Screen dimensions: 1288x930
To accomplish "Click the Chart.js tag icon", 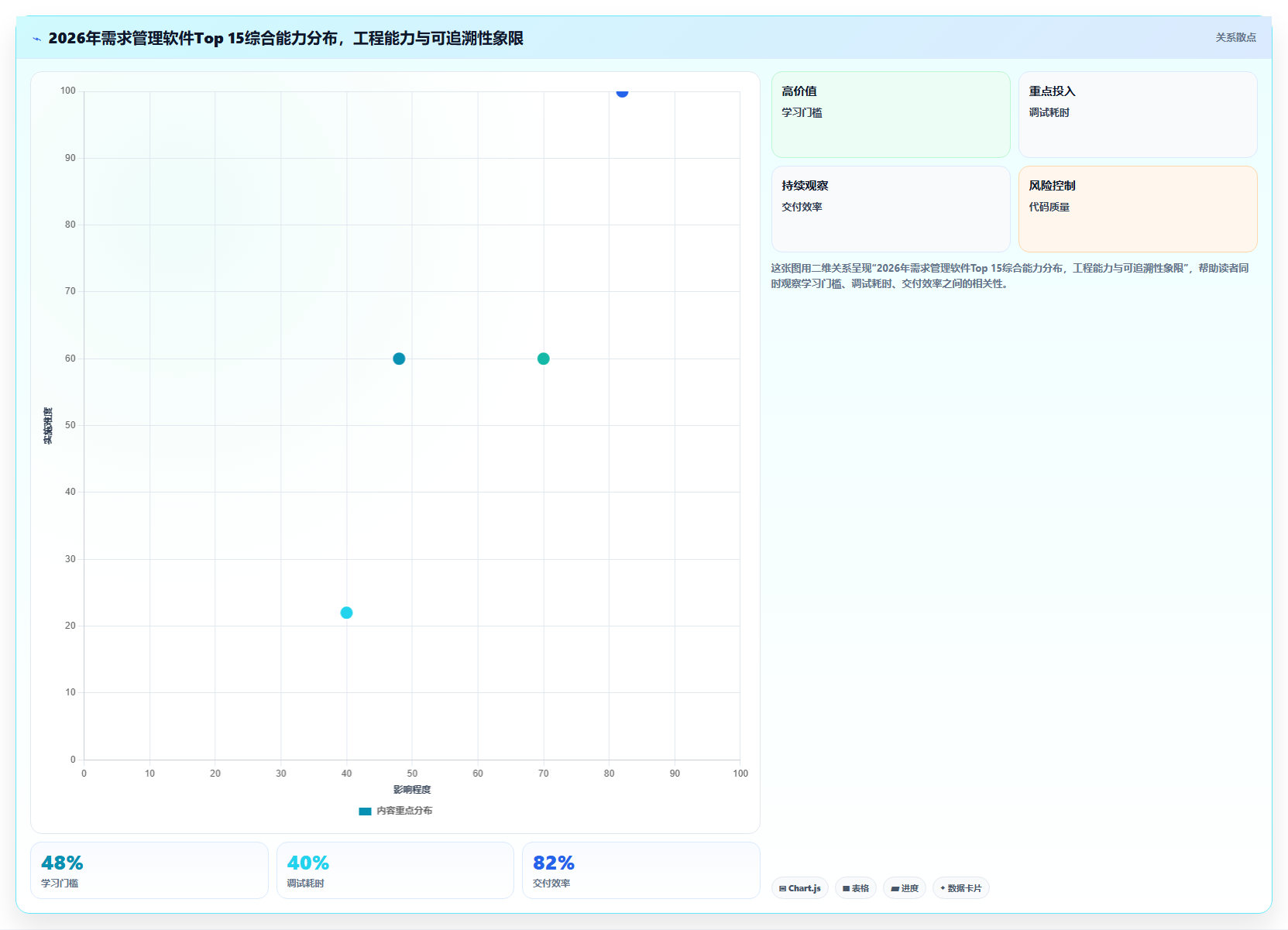I will pyautogui.click(x=782, y=889).
